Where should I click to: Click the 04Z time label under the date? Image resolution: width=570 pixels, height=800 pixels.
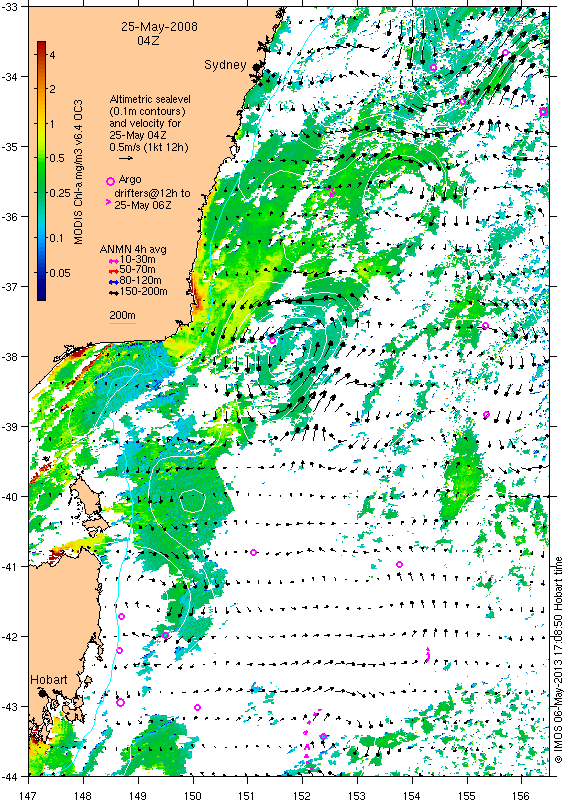pos(148,41)
